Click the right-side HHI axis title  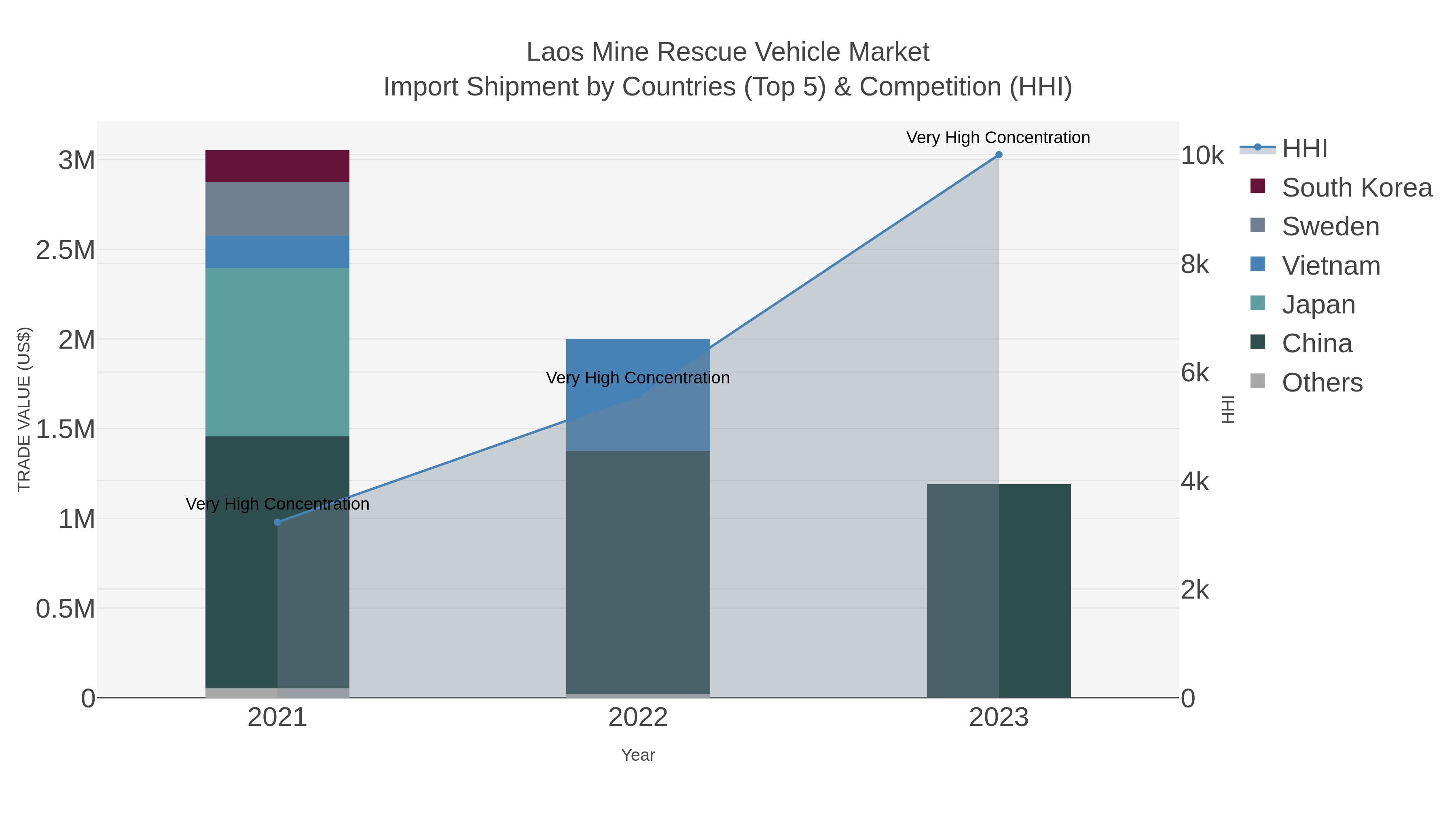(1228, 409)
